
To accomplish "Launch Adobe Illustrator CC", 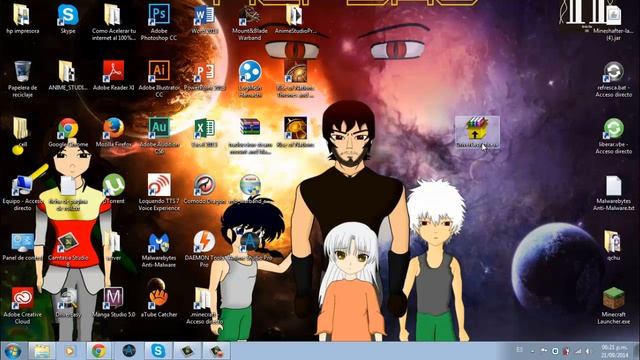I will 159,79.
